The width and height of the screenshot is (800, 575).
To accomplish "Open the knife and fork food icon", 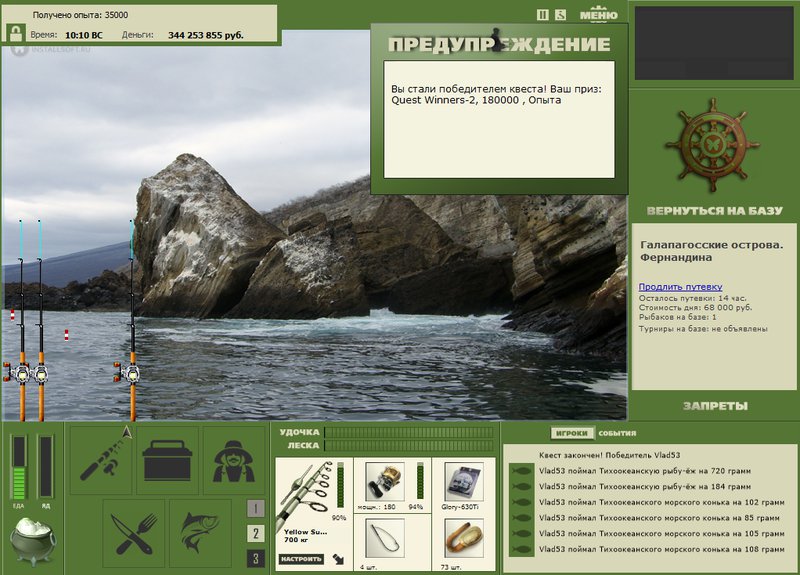I will [x=134, y=534].
